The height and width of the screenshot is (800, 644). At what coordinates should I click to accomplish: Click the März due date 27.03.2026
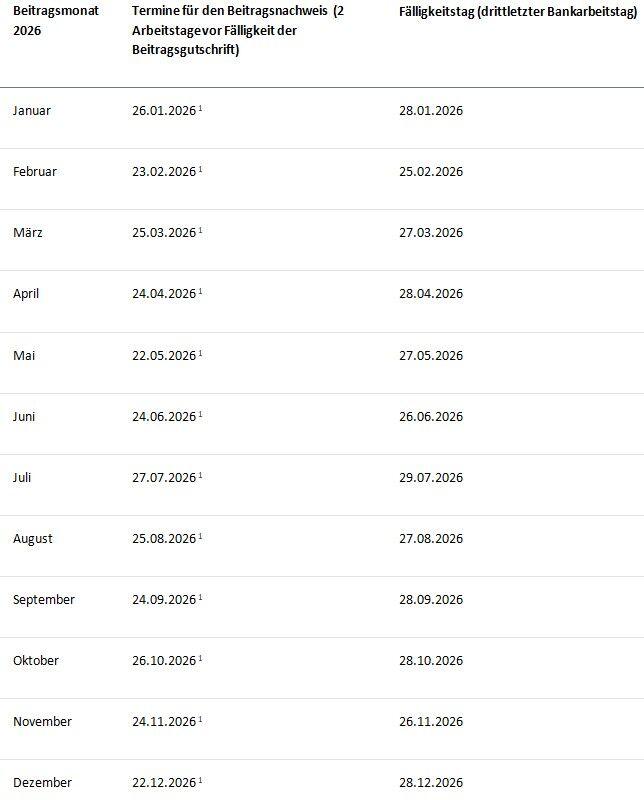click(x=431, y=233)
